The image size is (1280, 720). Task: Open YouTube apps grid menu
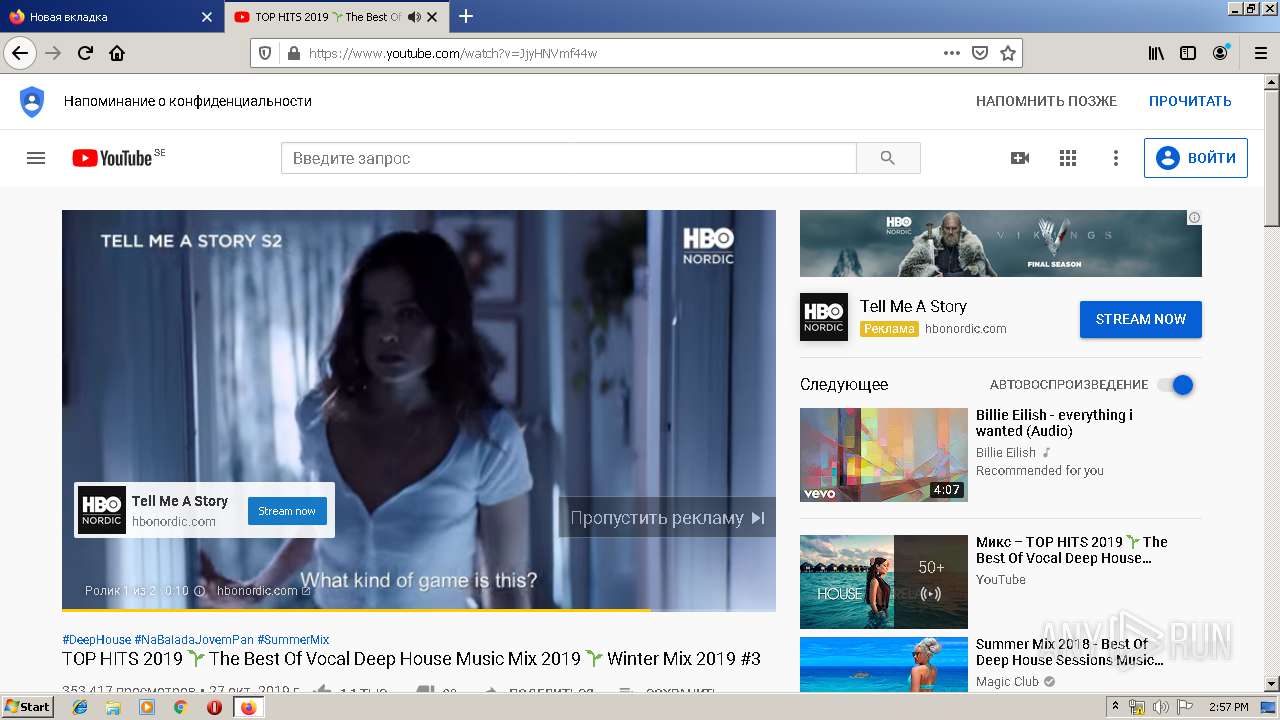[x=1068, y=158]
